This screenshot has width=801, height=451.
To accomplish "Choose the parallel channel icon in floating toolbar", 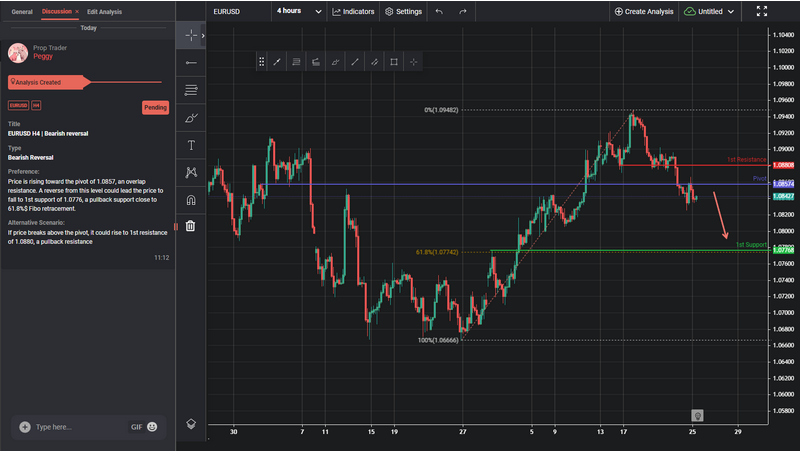I will (374, 62).
